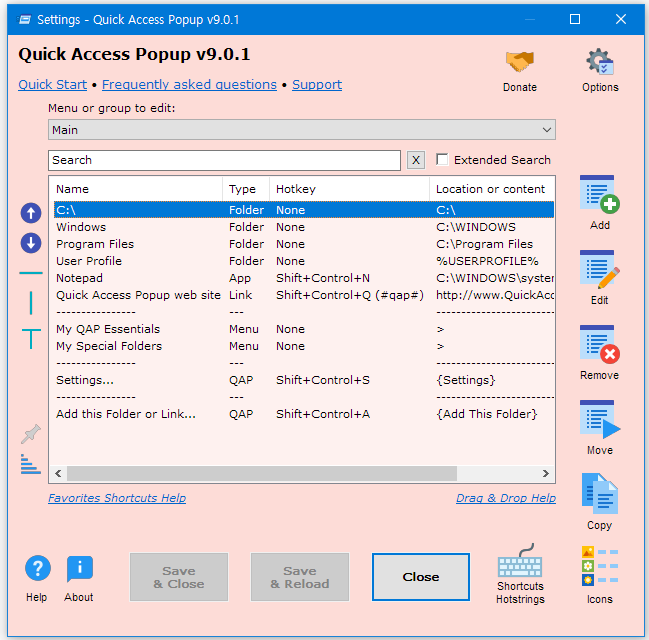Add a horizontal separator line icon

tap(31, 273)
